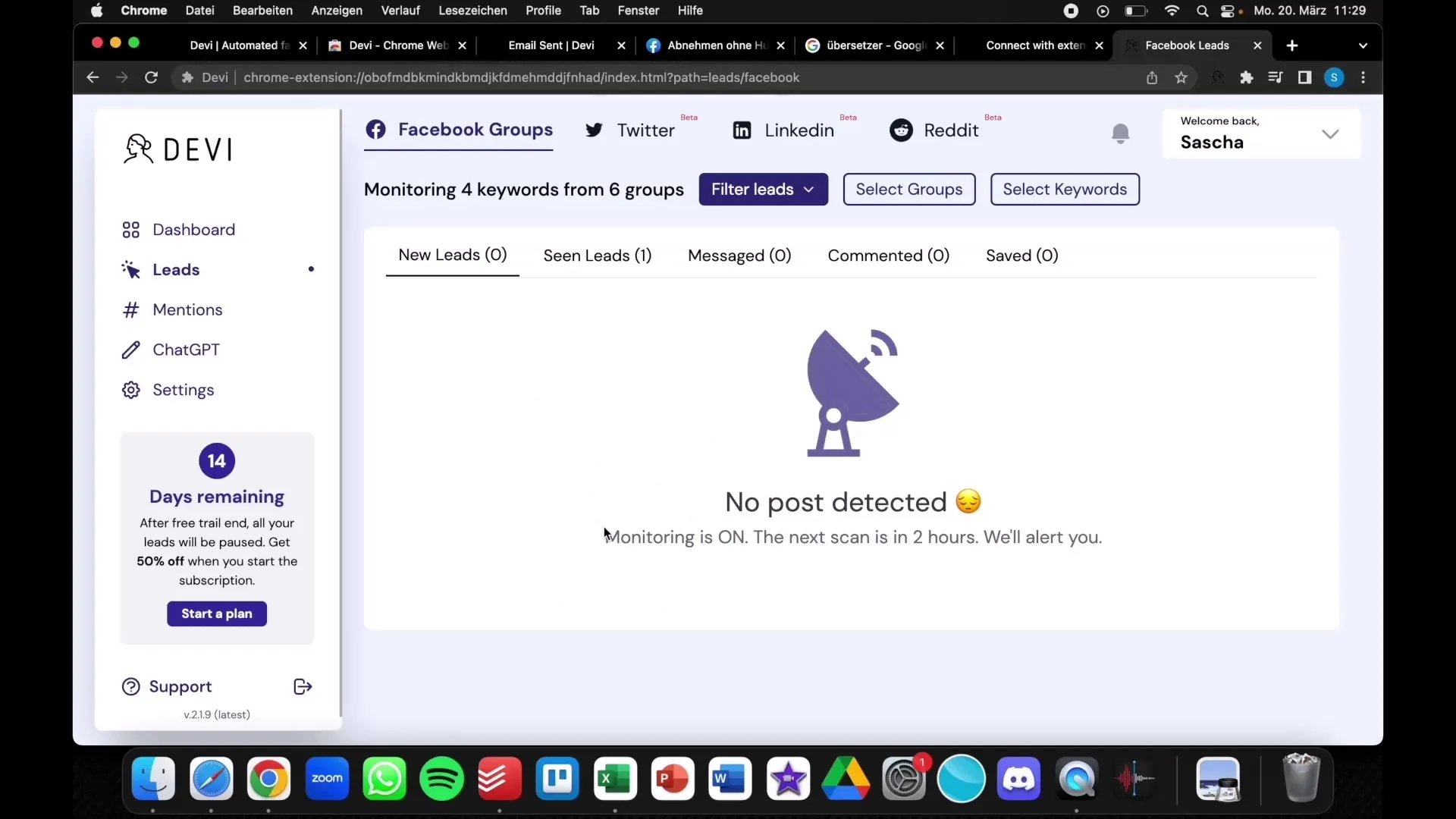The image size is (1456, 819).
Task: Expand Filter leads dropdown
Action: coord(761,189)
